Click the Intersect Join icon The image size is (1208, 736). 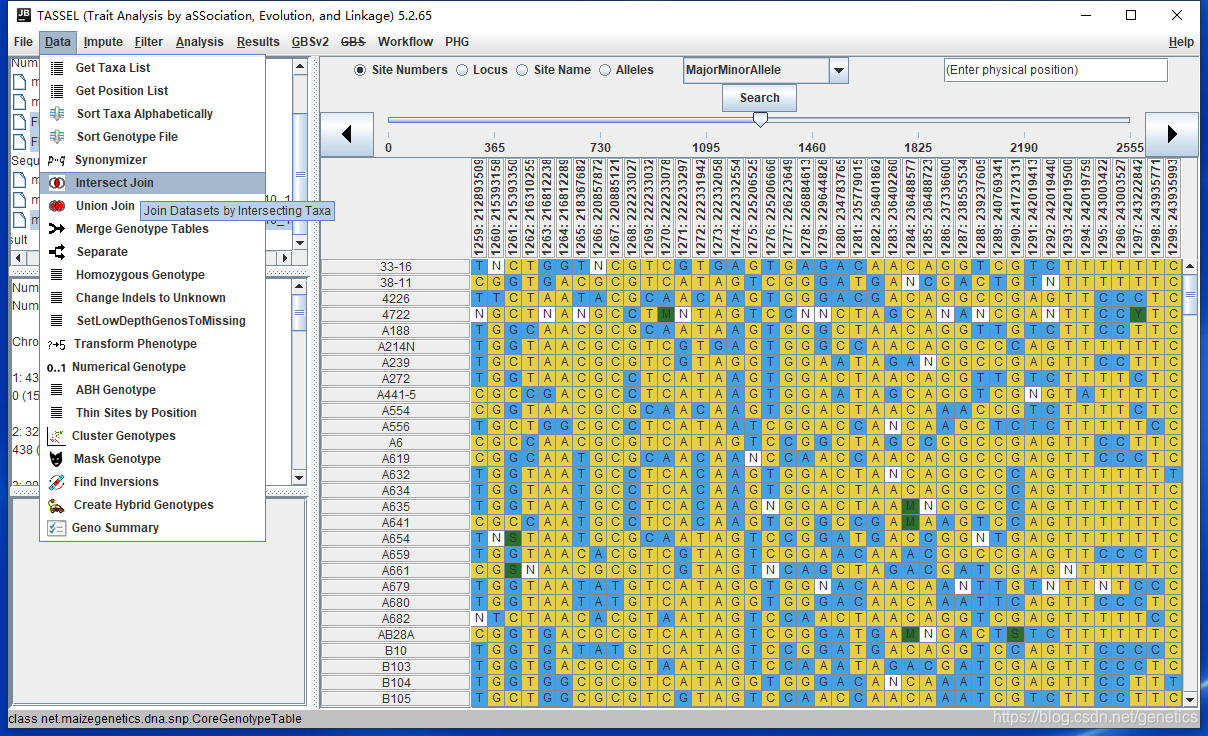point(57,183)
